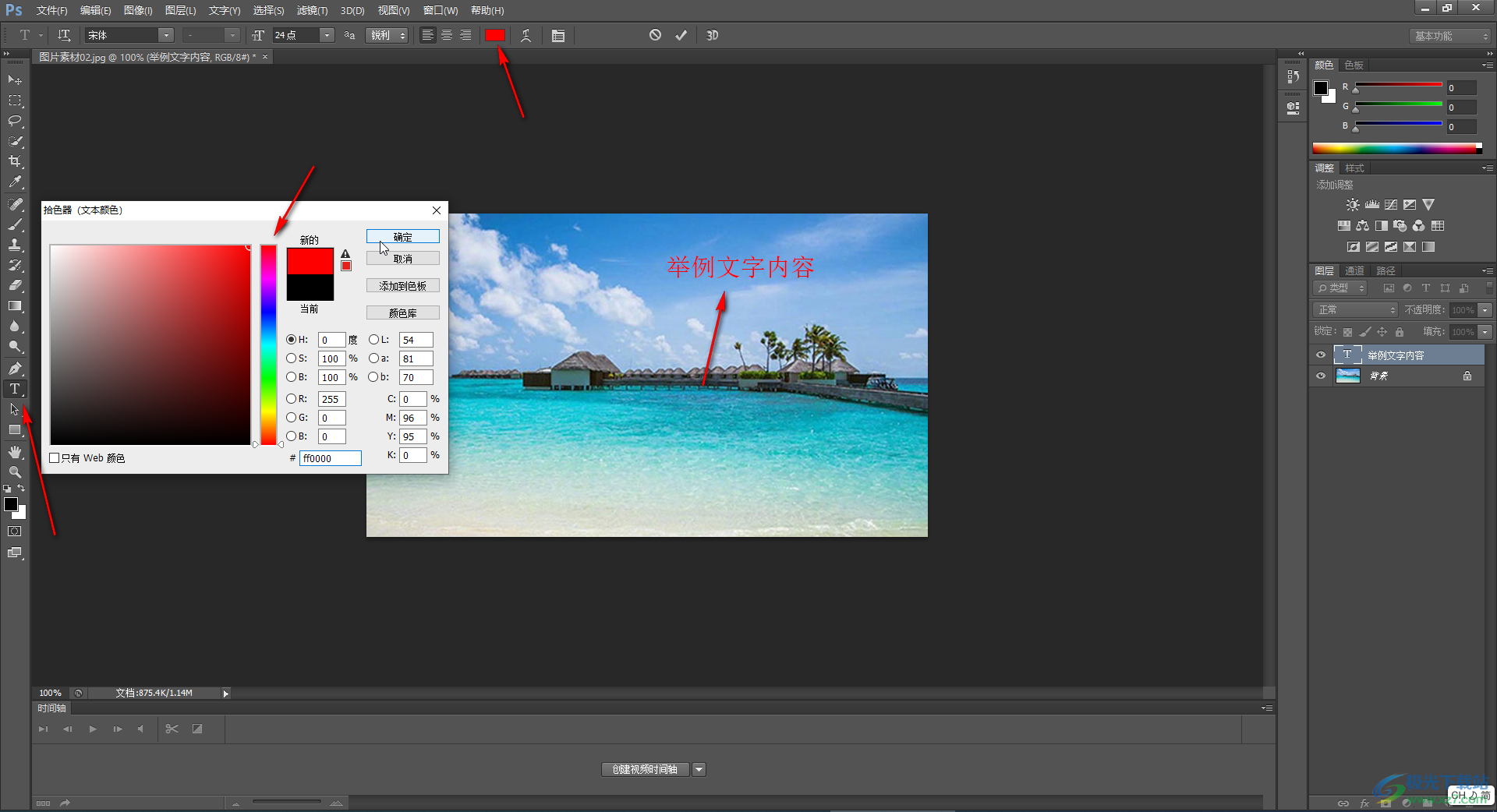Open the 滤镜(T) menu
1497x812 pixels.
[312, 10]
